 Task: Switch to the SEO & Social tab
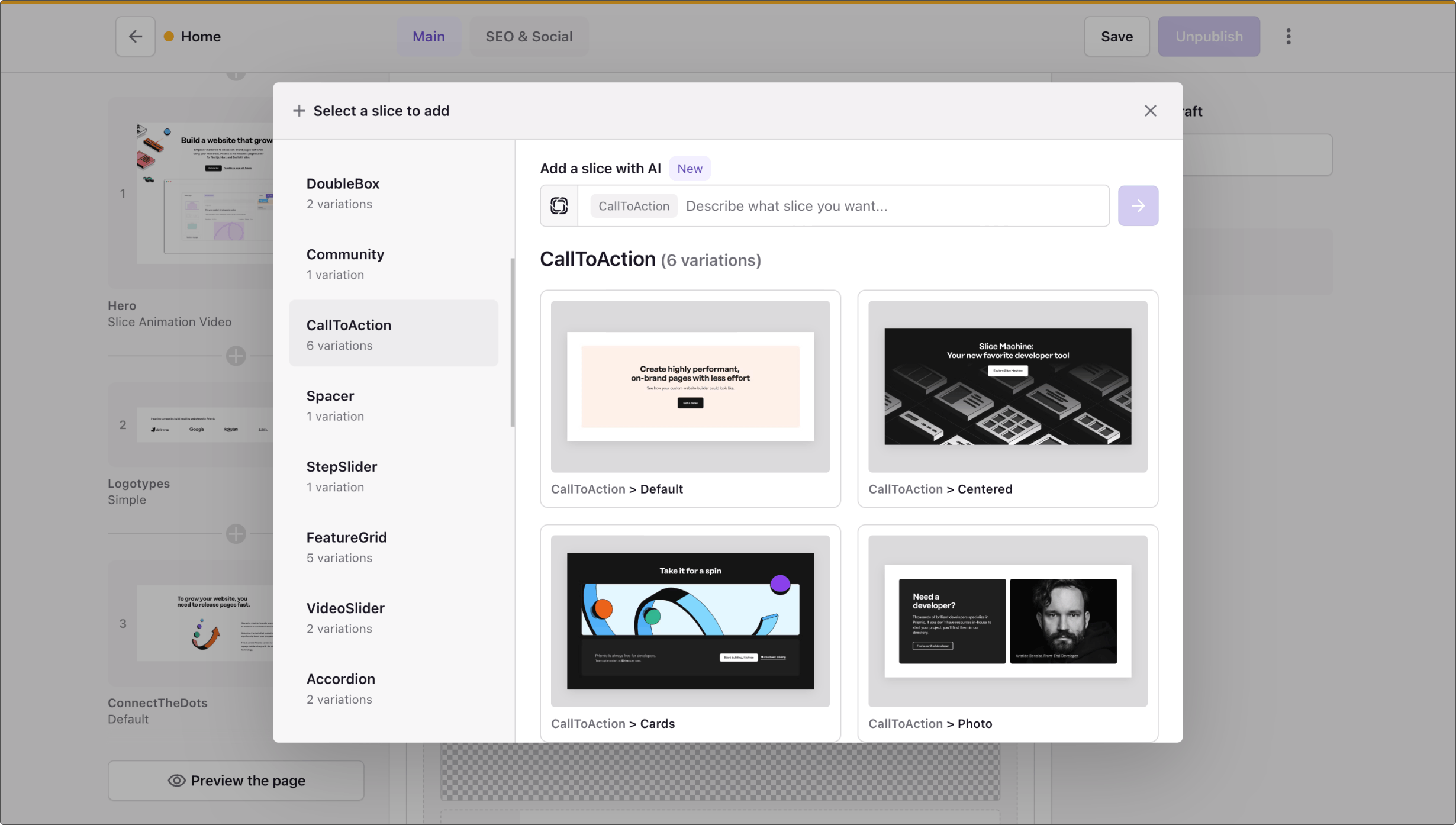529,36
